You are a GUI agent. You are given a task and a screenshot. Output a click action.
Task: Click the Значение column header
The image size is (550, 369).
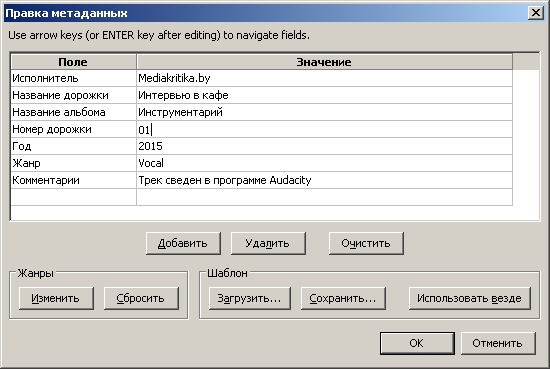point(324,62)
